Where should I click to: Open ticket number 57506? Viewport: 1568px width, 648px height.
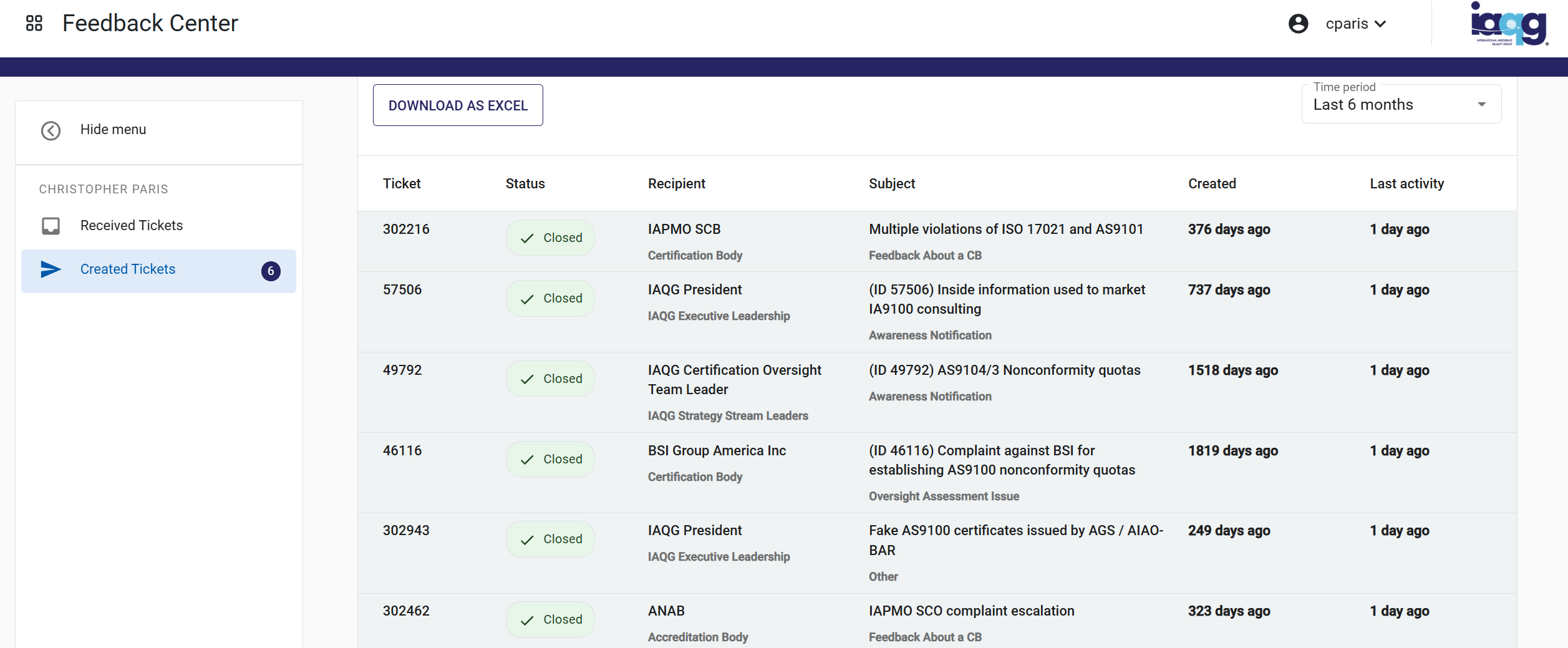coord(402,289)
